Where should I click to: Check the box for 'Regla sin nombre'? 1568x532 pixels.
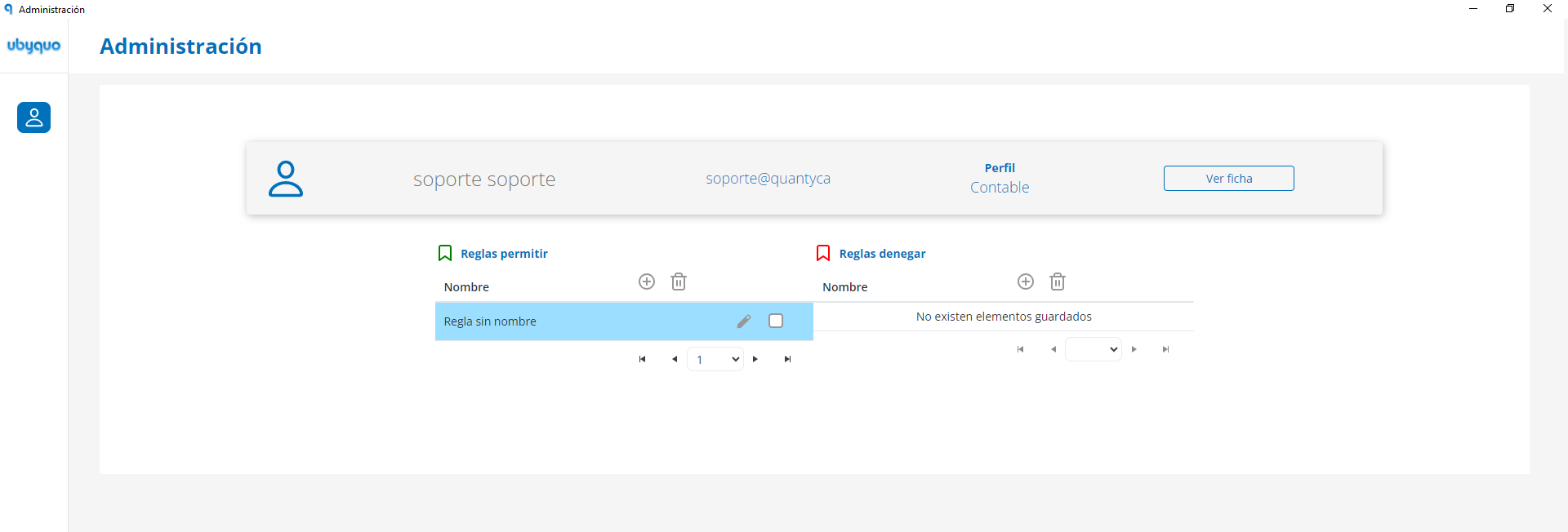[776, 321]
